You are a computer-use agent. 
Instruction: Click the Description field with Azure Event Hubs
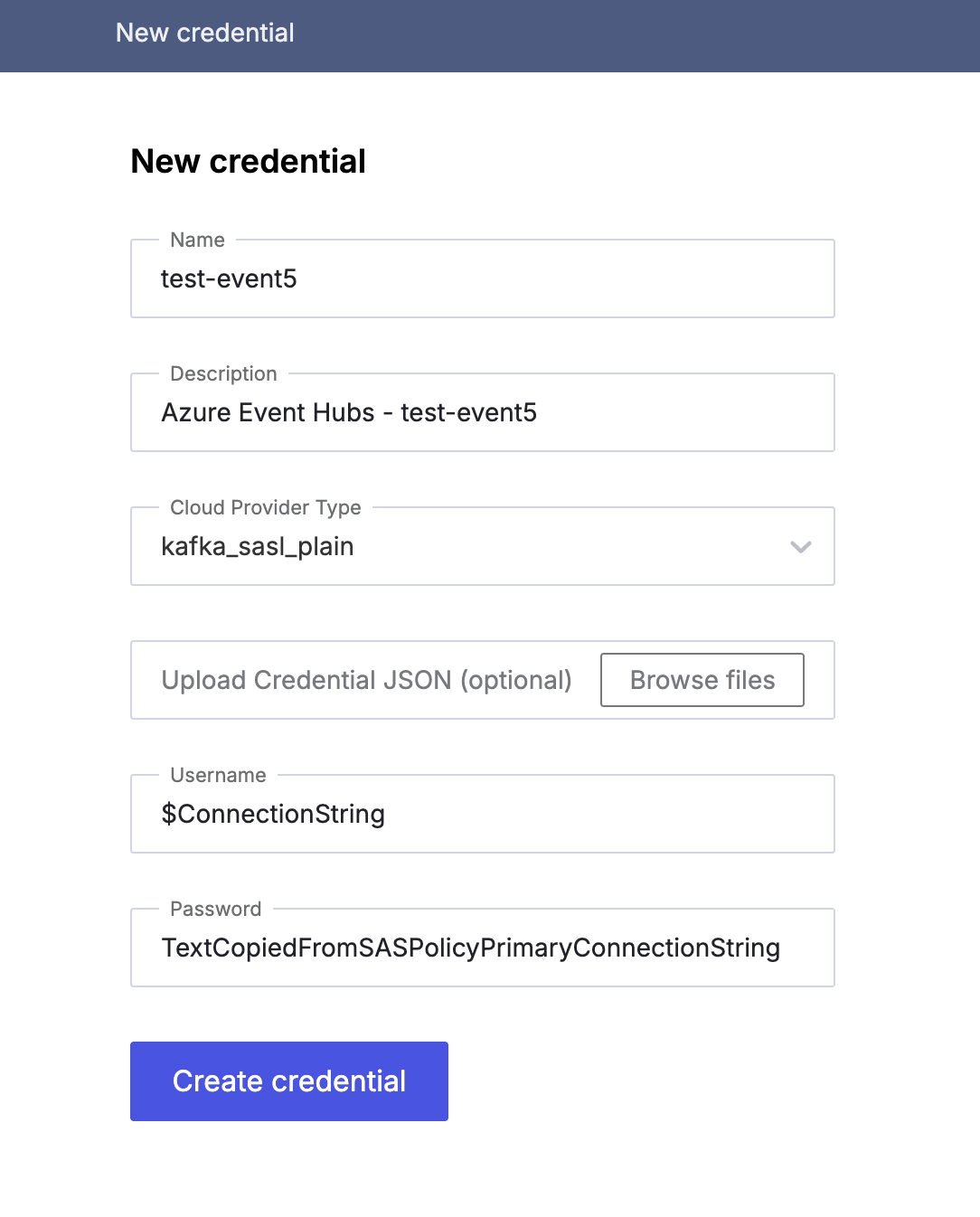pos(482,412)
